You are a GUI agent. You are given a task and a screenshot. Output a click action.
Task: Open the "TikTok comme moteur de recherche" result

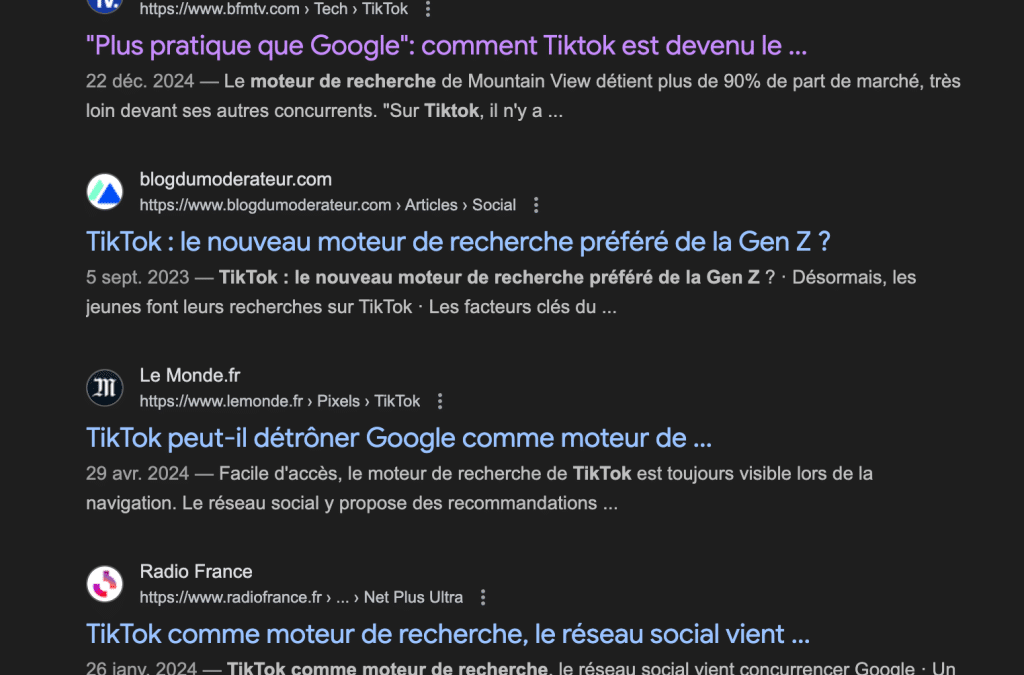click(447, 634)
